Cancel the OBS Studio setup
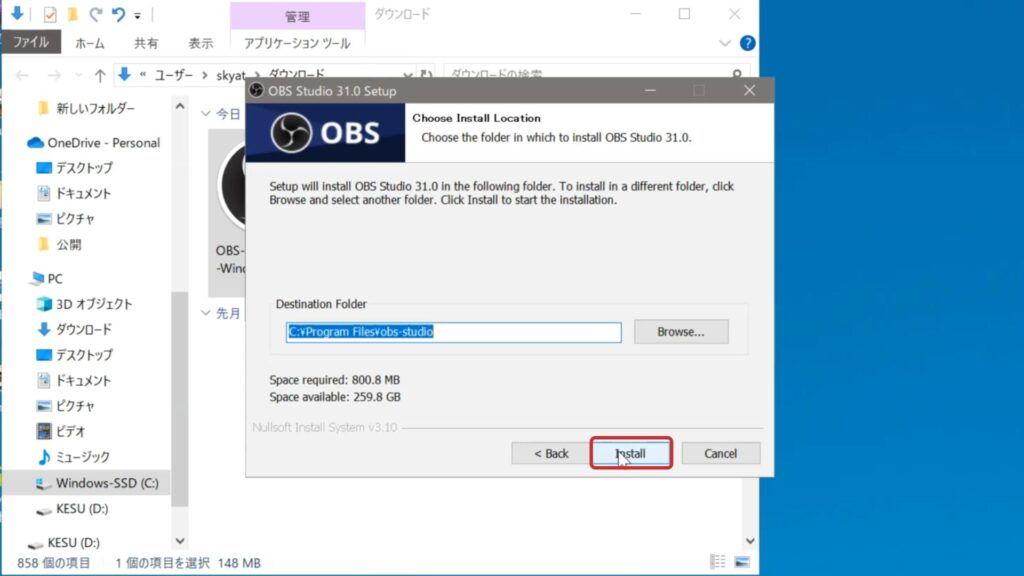Image resolution: width=1024 pixels, height=576 pixels. [x=720, y=453]
